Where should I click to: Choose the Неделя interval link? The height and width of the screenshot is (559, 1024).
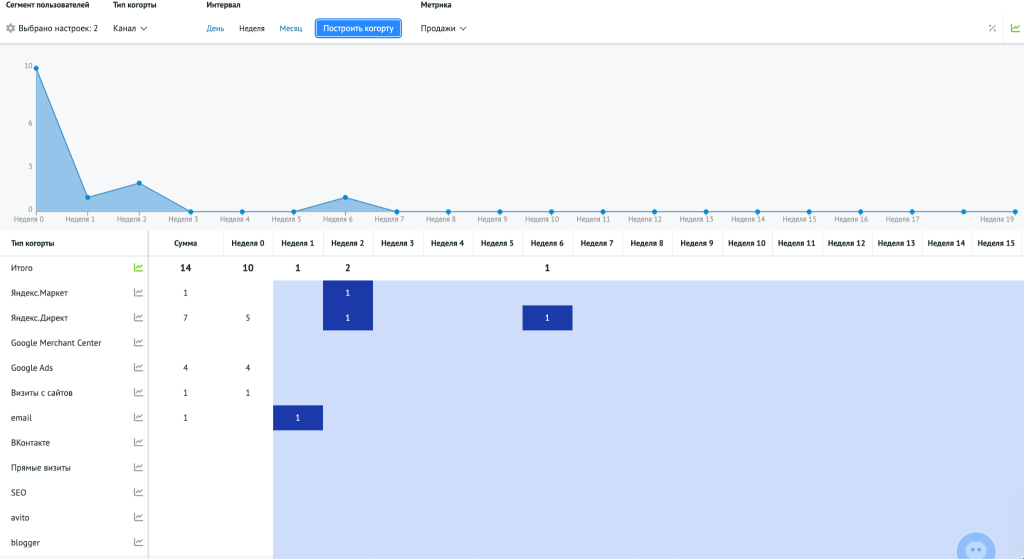[x=252, y=28]
